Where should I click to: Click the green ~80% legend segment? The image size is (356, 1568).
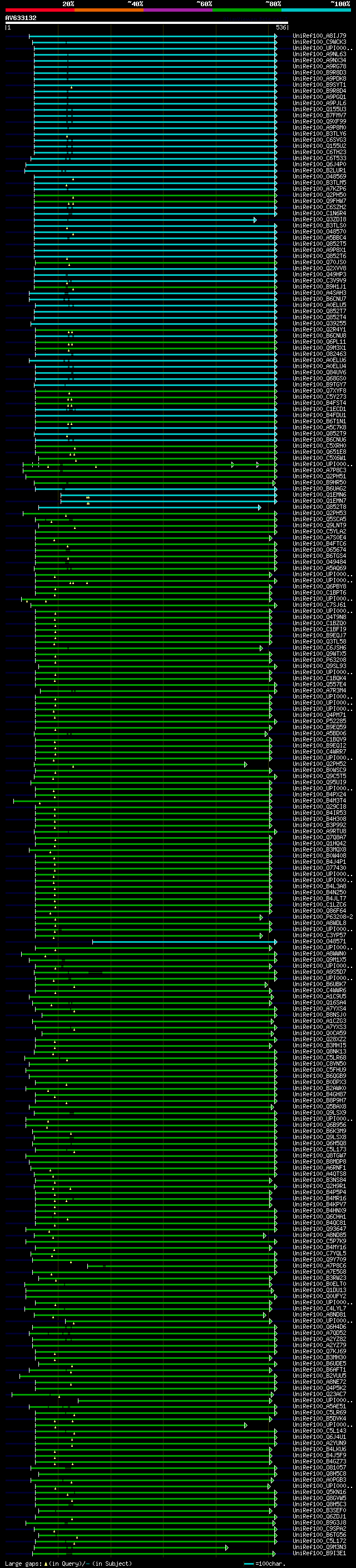[x=246, y=10]
